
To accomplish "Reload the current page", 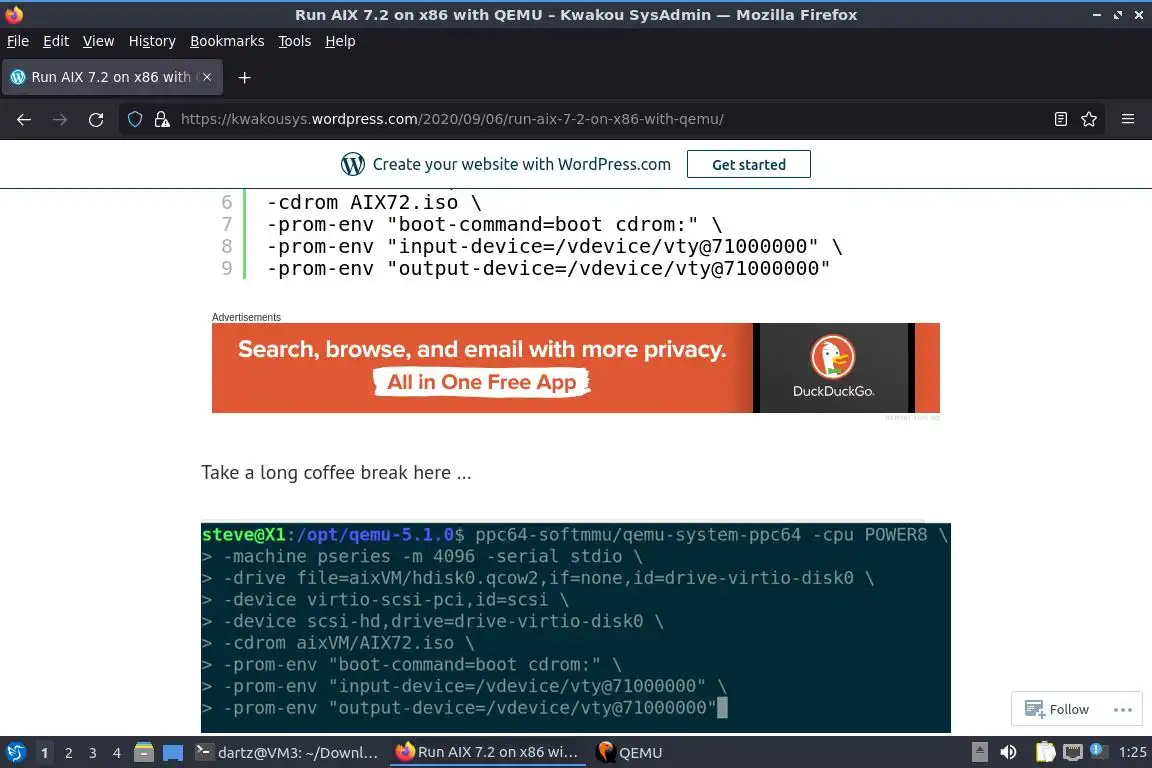I will [x=96, y=119].
